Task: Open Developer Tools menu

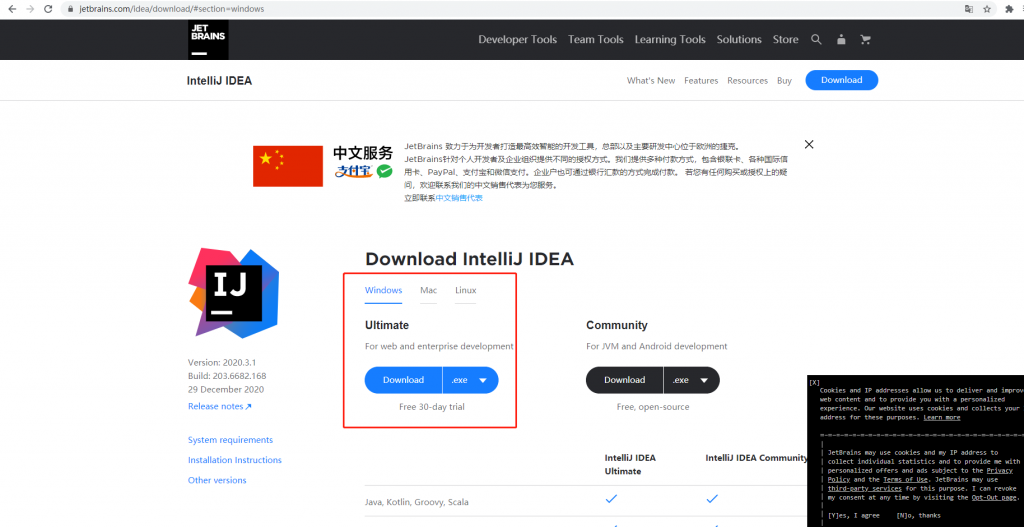Action: pyautogui.click(x=517, y=39)
